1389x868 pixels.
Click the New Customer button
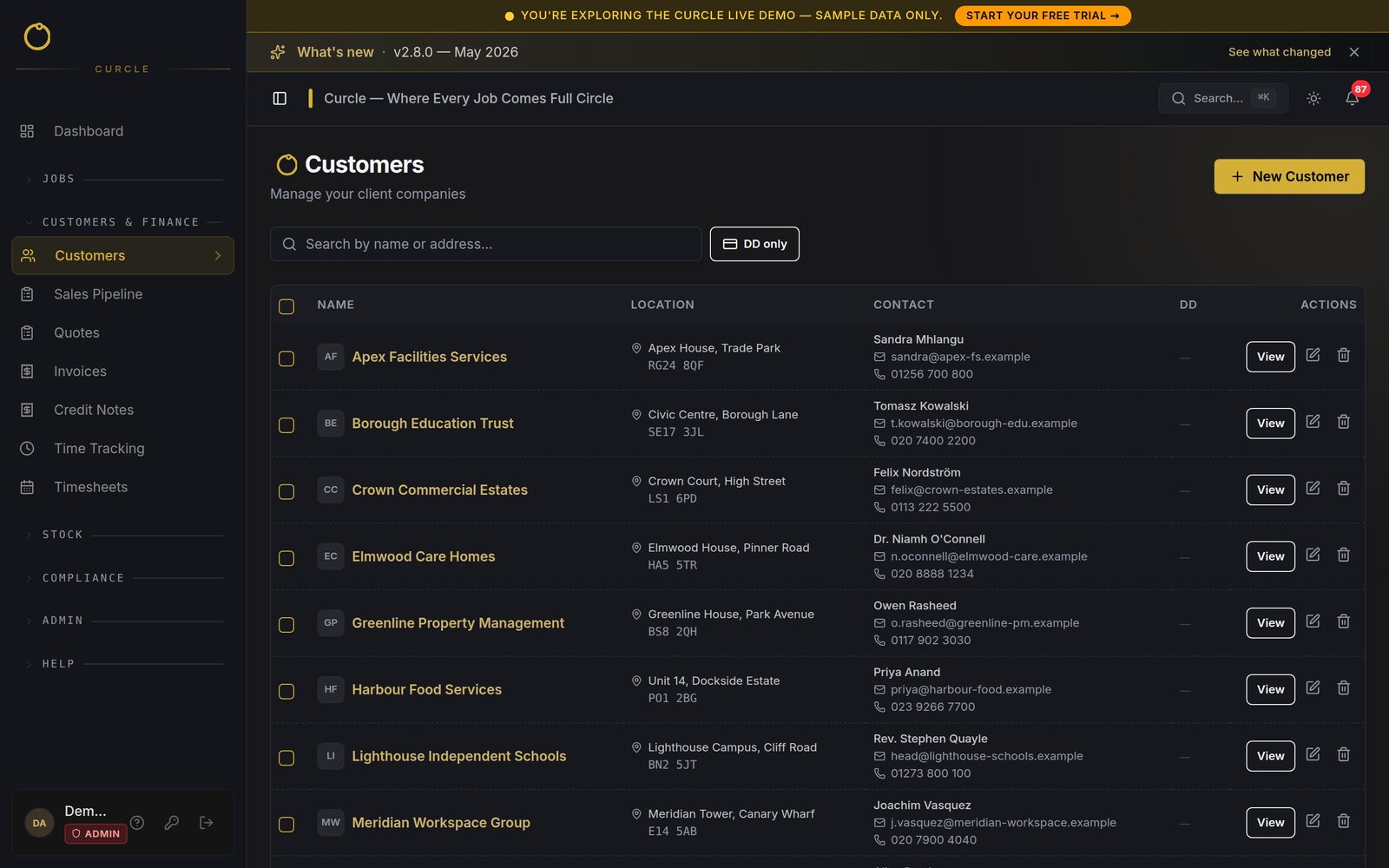(1289, 176)
